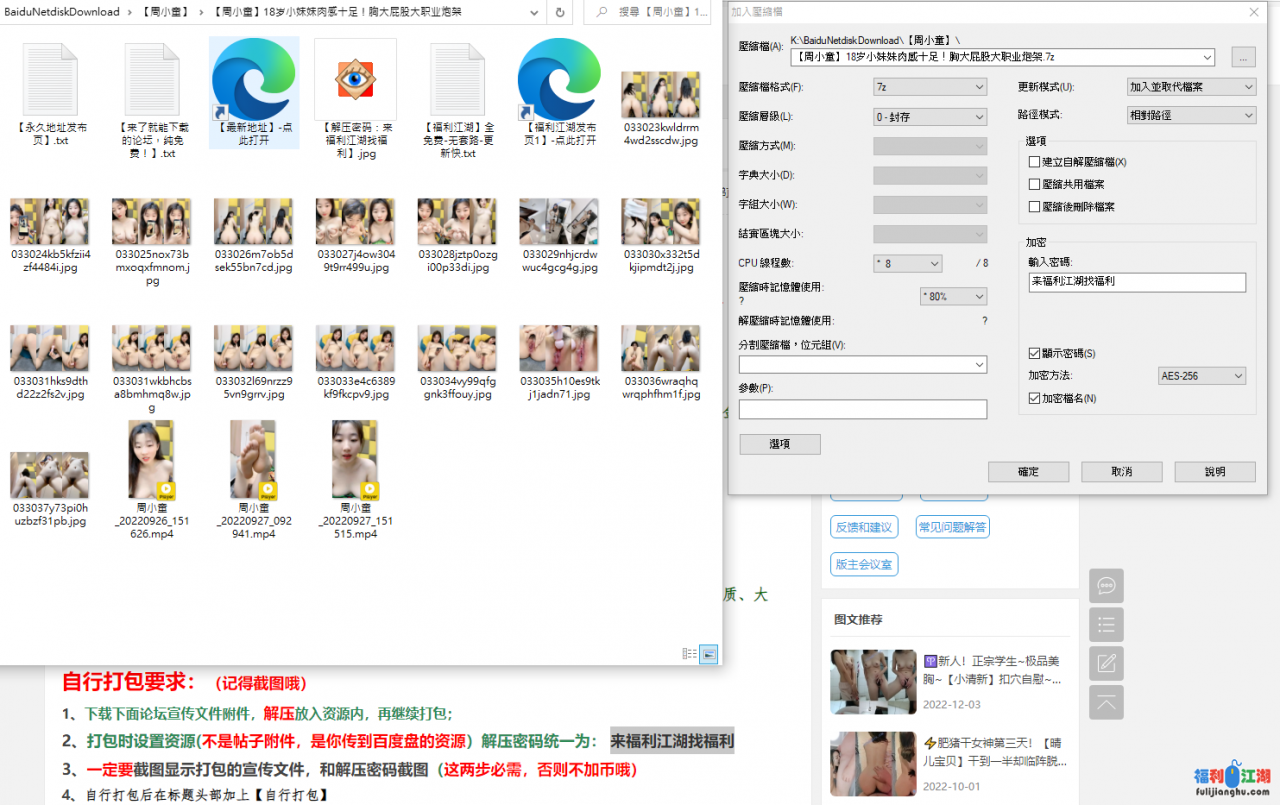Open the 壓縮檔格式 7z dropdown
This screenshot has height=805, width=1280.
pos(929,87)
